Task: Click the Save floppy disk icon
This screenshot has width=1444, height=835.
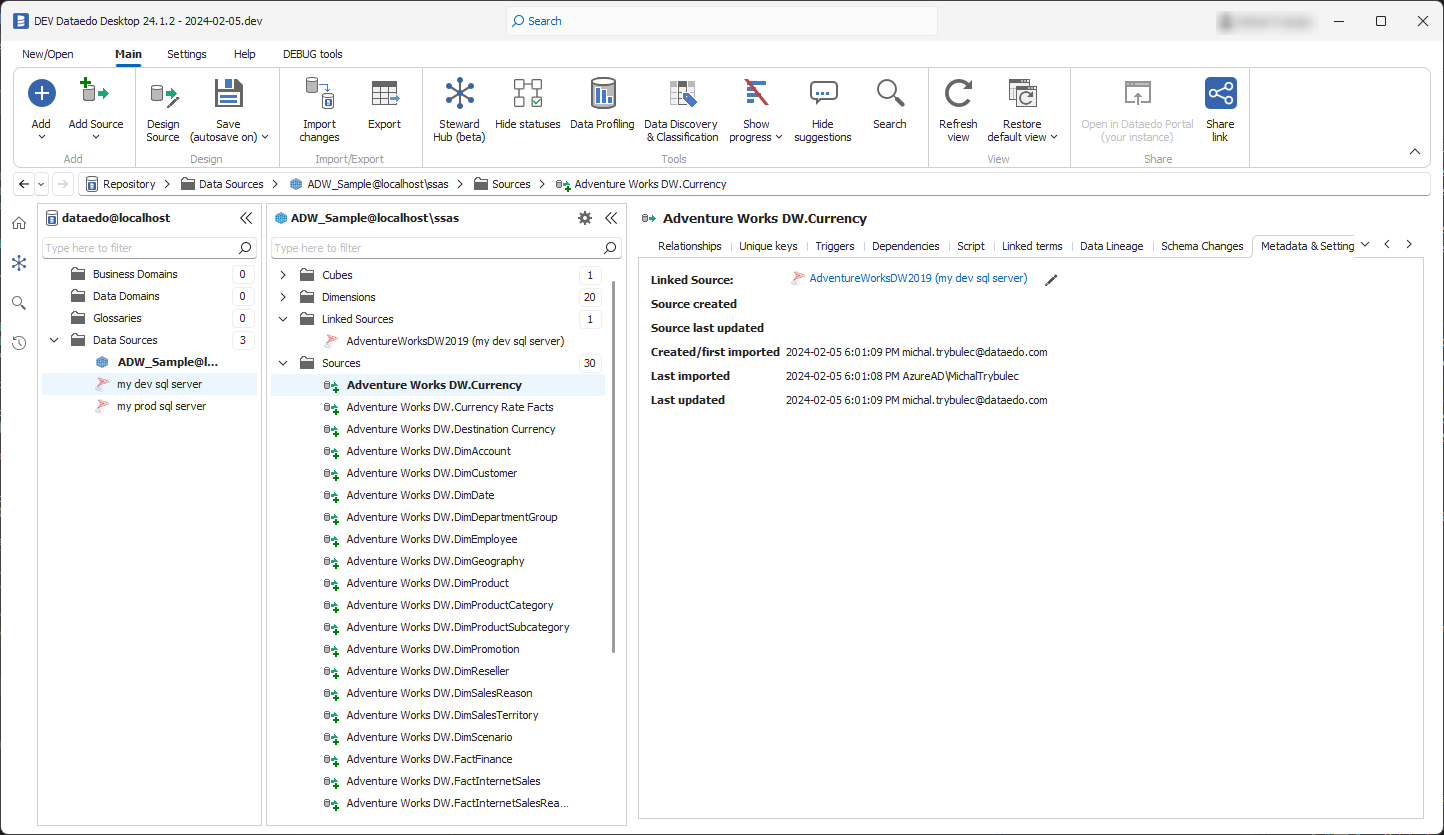Action: click(x=229, y=94)
